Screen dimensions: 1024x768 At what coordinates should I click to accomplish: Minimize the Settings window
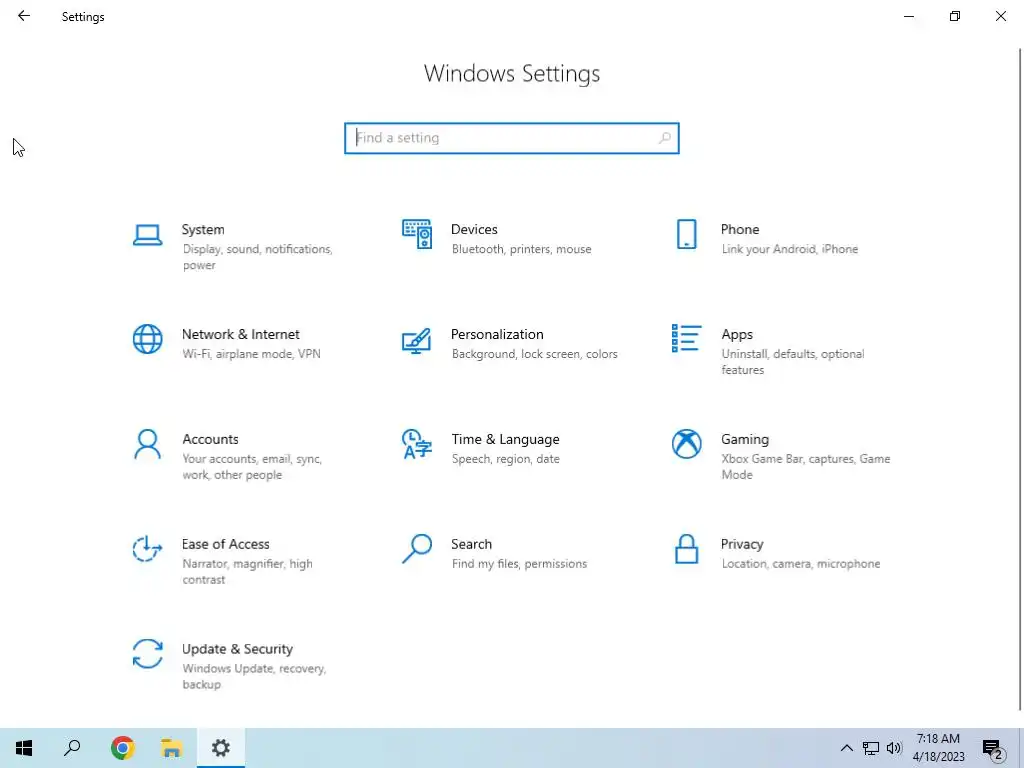[x=908, y=16]
